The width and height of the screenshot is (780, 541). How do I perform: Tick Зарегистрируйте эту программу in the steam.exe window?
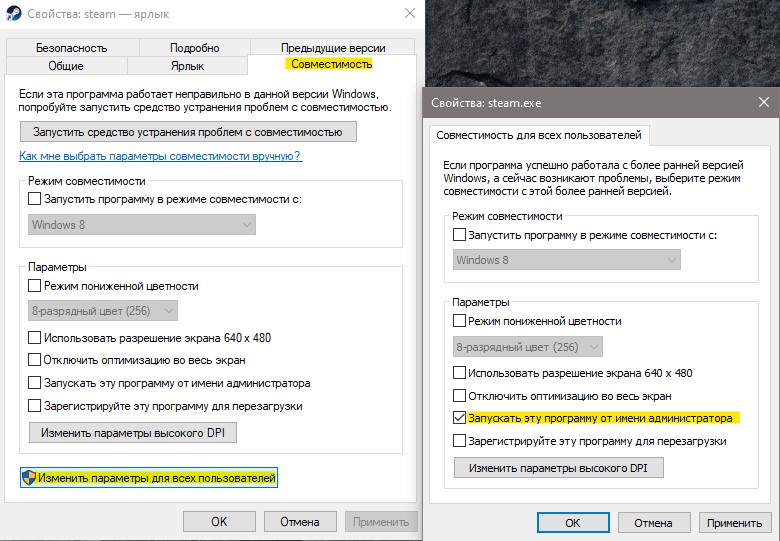click(459, 441)
